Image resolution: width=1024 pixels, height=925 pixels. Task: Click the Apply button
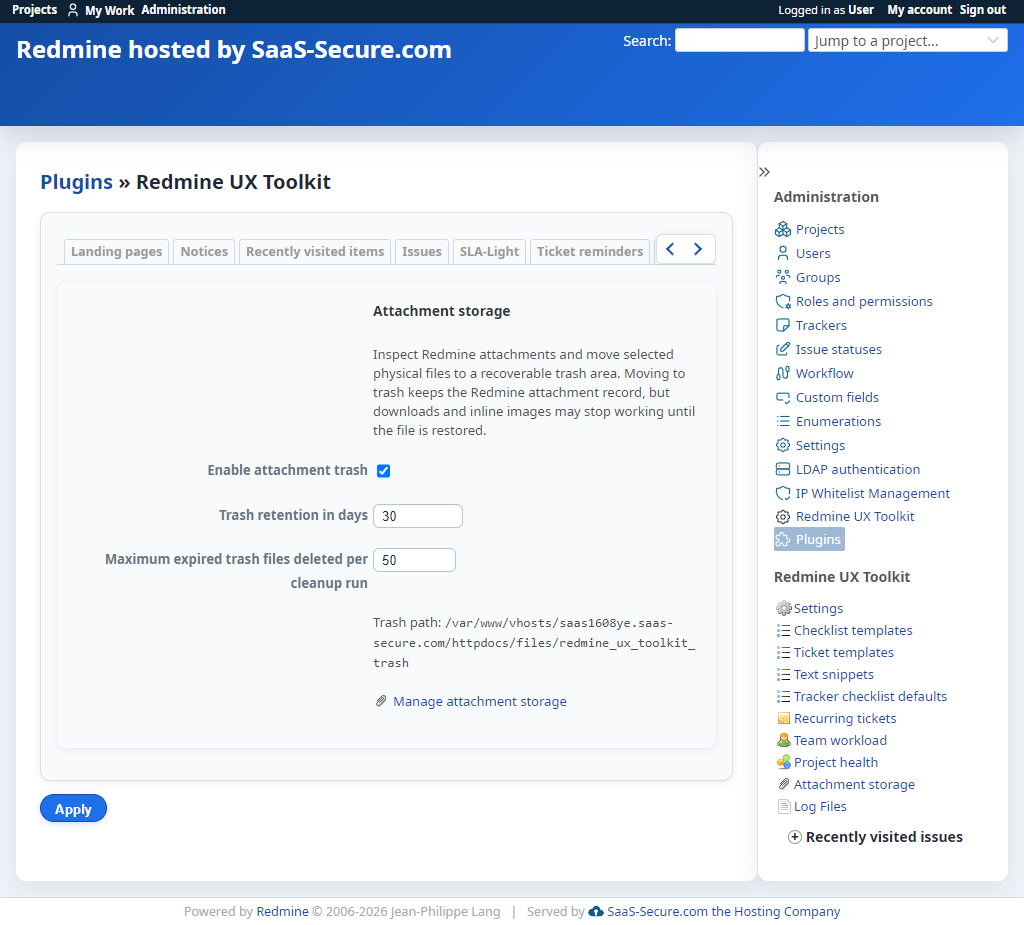coord(73,809)
